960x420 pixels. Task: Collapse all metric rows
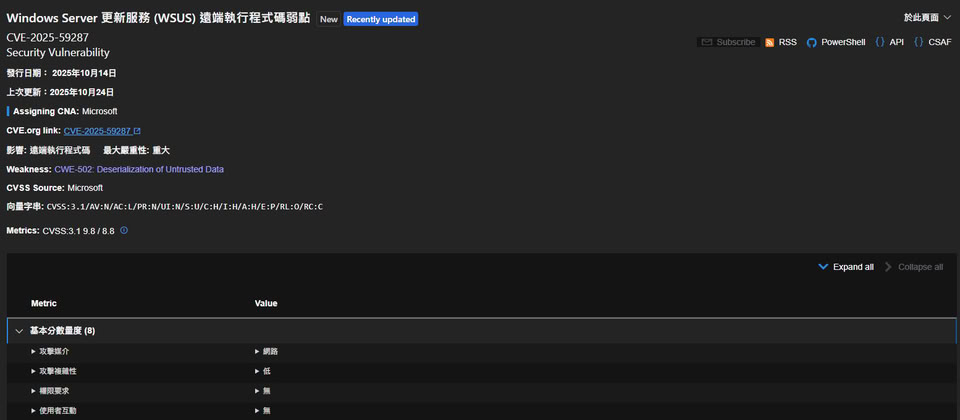(913, 267)
